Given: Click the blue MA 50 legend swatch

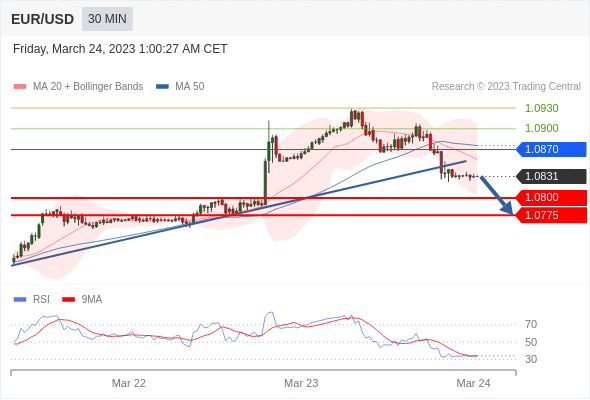Looking at the screenshot, I should (x=162, y=87).
